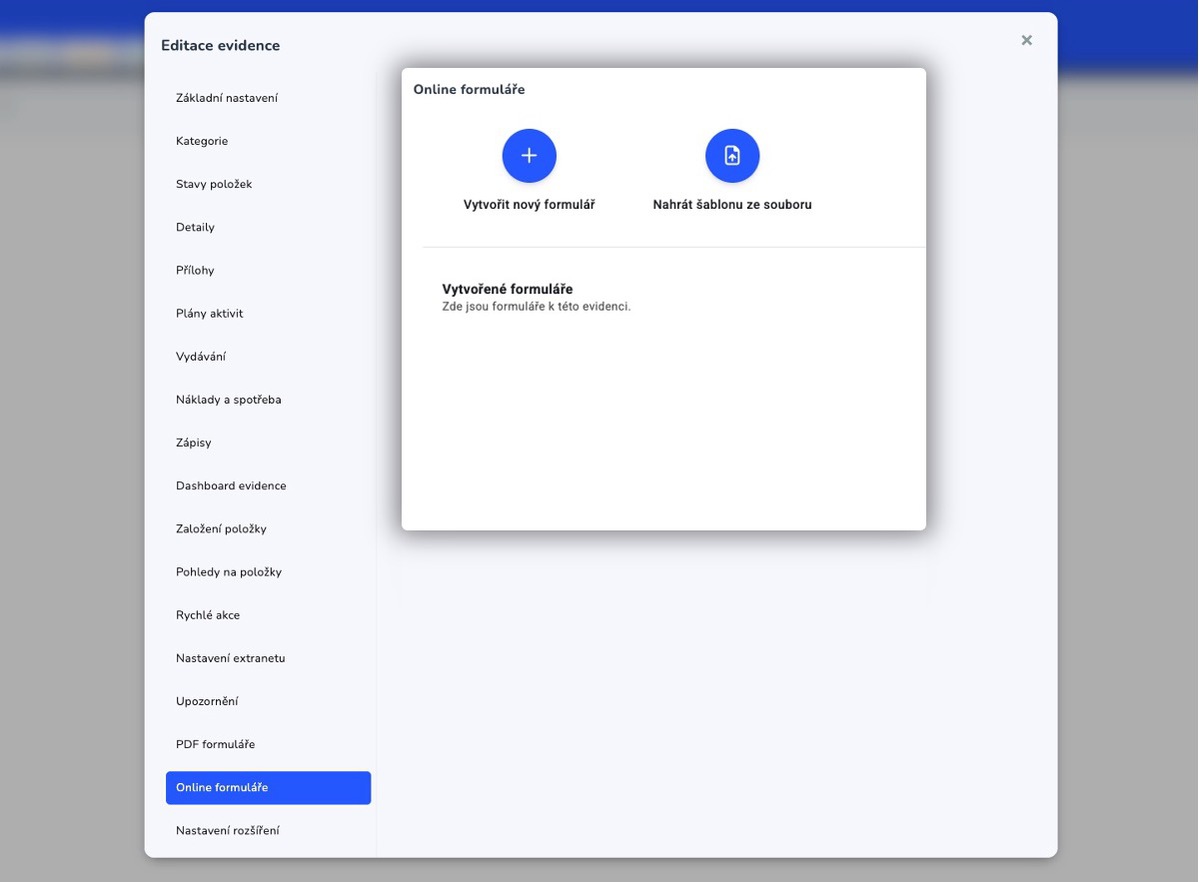The image size is (1200, 882).
Task: Click the Vytvořené formuláře heading
Action: coord(507,289)
